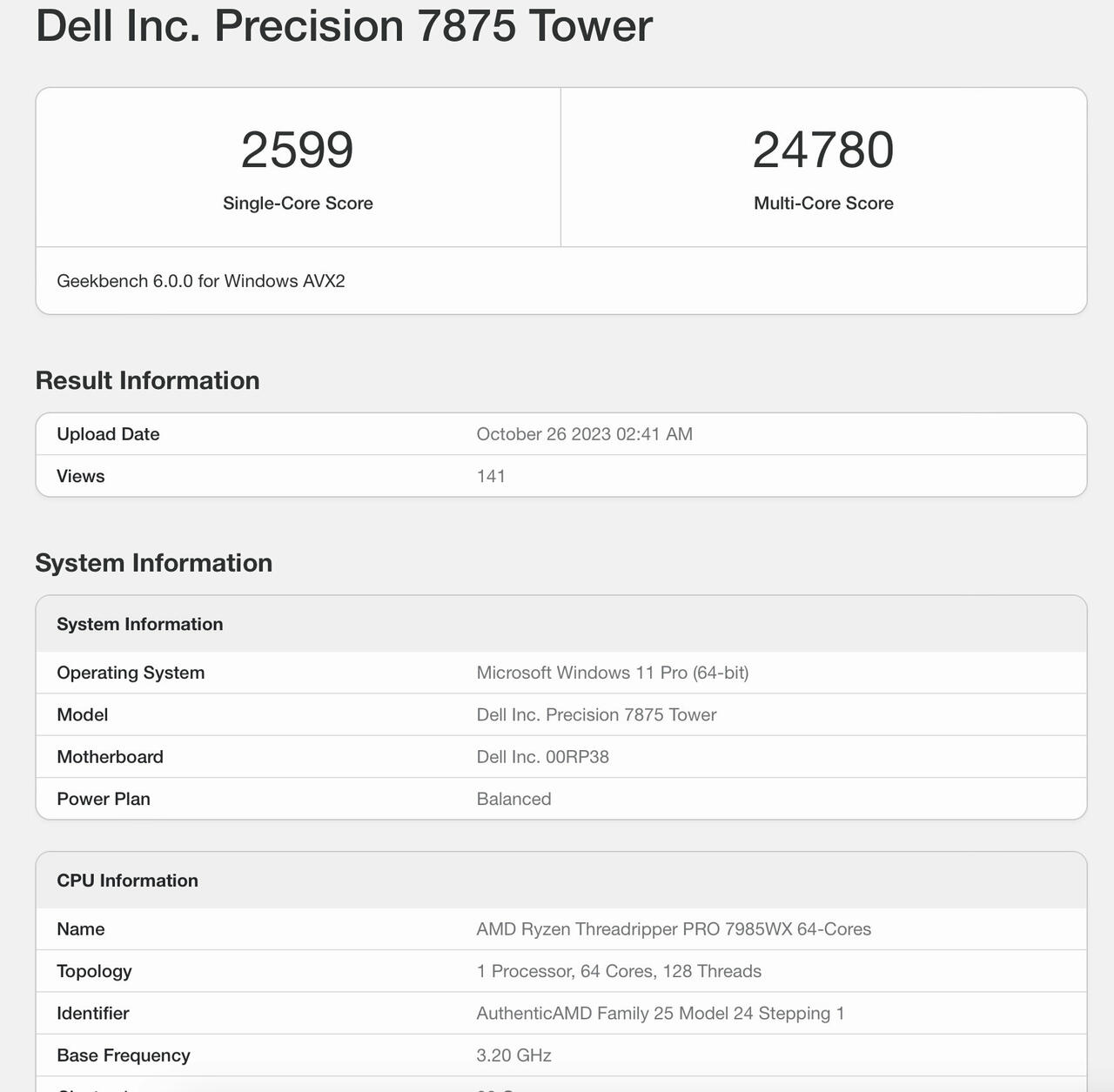Click the Multi-Core Score label
This screenshot has height=1092, width=1114.
823,203
